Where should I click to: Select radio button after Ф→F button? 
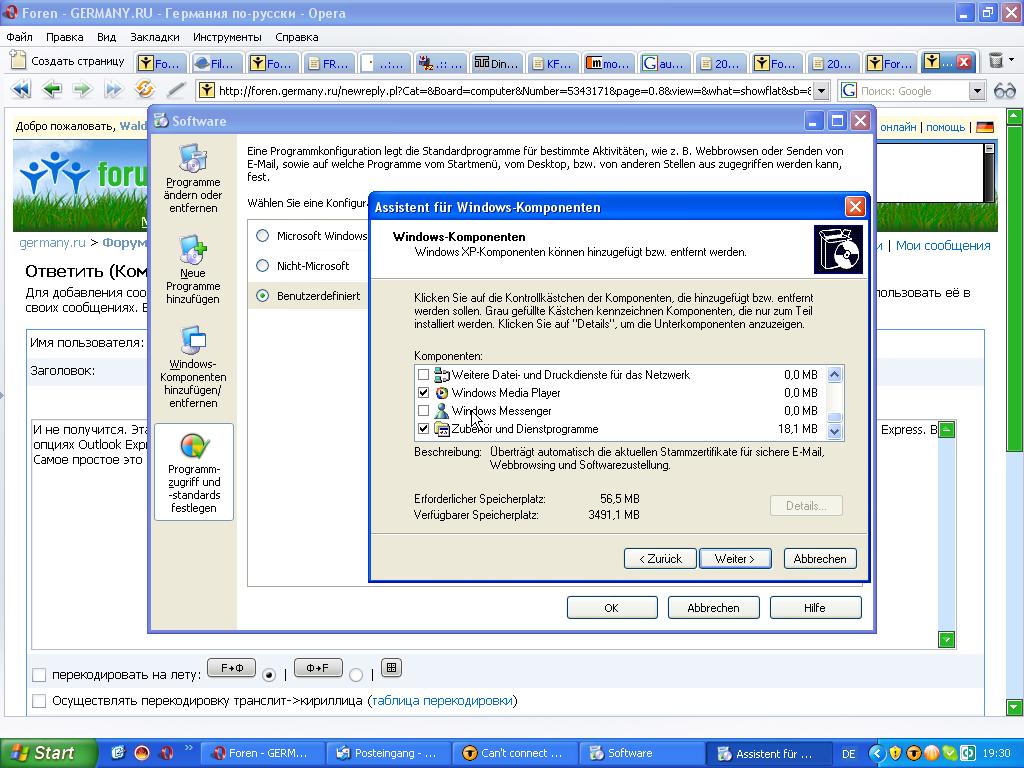356,675
